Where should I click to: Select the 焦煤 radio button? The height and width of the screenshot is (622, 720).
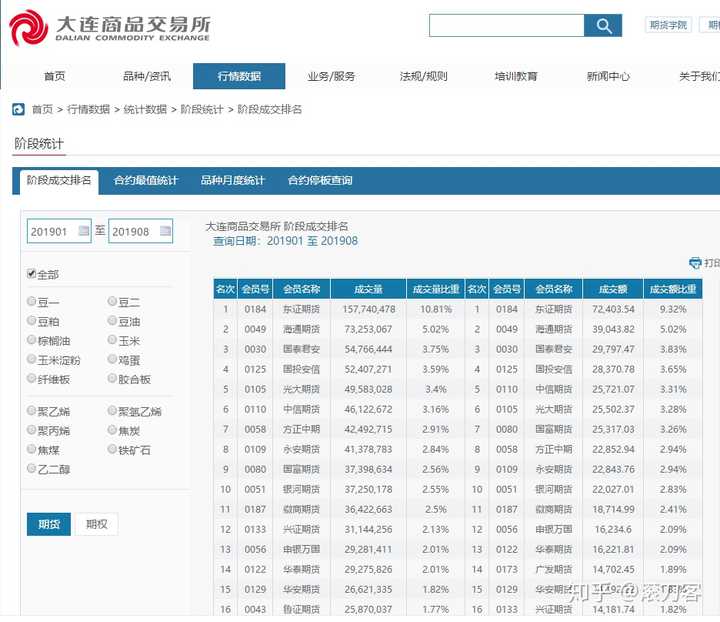coord(31,449)
